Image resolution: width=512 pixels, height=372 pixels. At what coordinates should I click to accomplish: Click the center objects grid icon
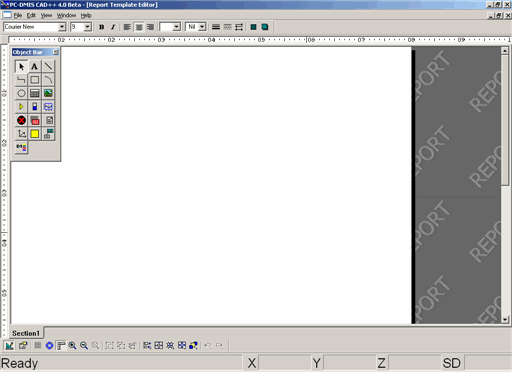pyautogui.click(x=159, y=345)
